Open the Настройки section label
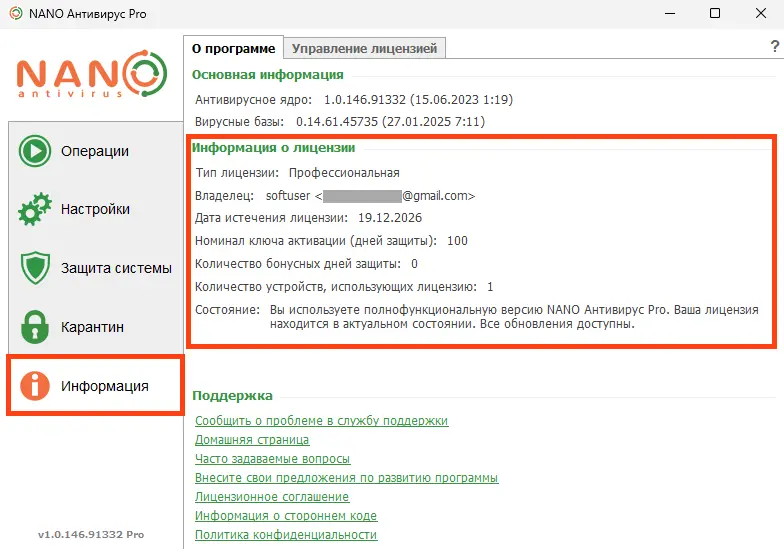Screen dimensions: 784x549 95,209
